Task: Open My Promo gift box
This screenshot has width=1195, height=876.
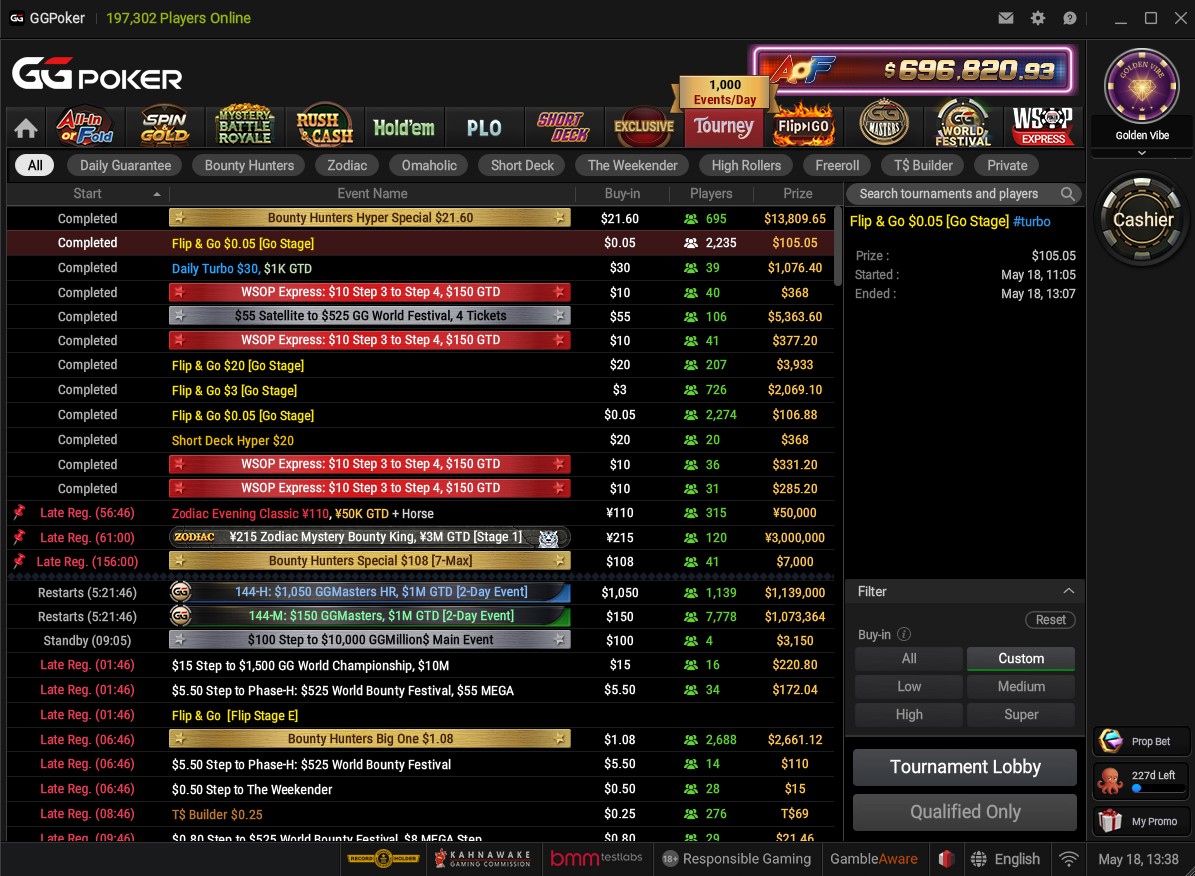Action: pyautogui.click(x=1141, y=821)
